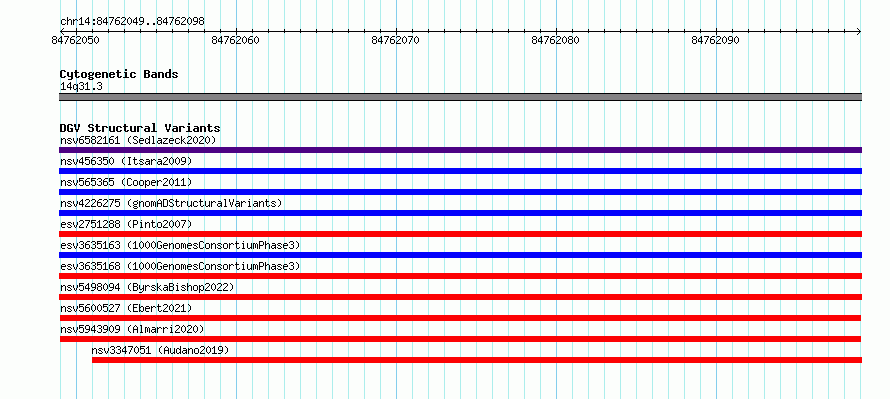Click the red nsv5943909 Almarri2020 bar
The height and width of the screenshot is (399, 890).
tap(460, 339)
